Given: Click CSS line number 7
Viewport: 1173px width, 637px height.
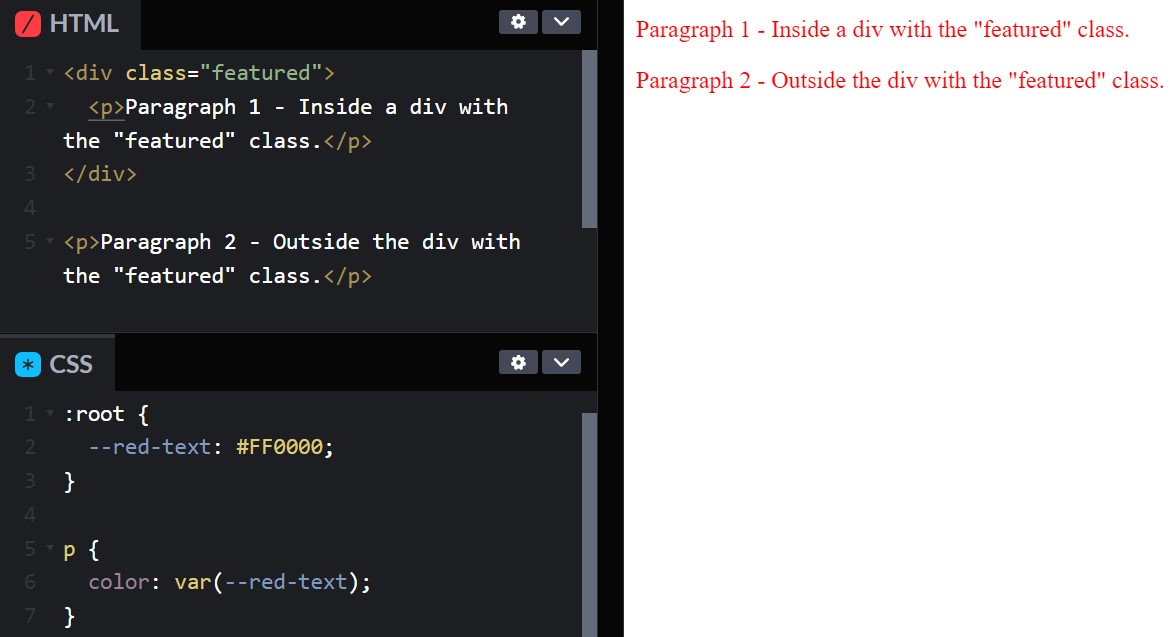Looking at the screenshot, I should 30,616.
